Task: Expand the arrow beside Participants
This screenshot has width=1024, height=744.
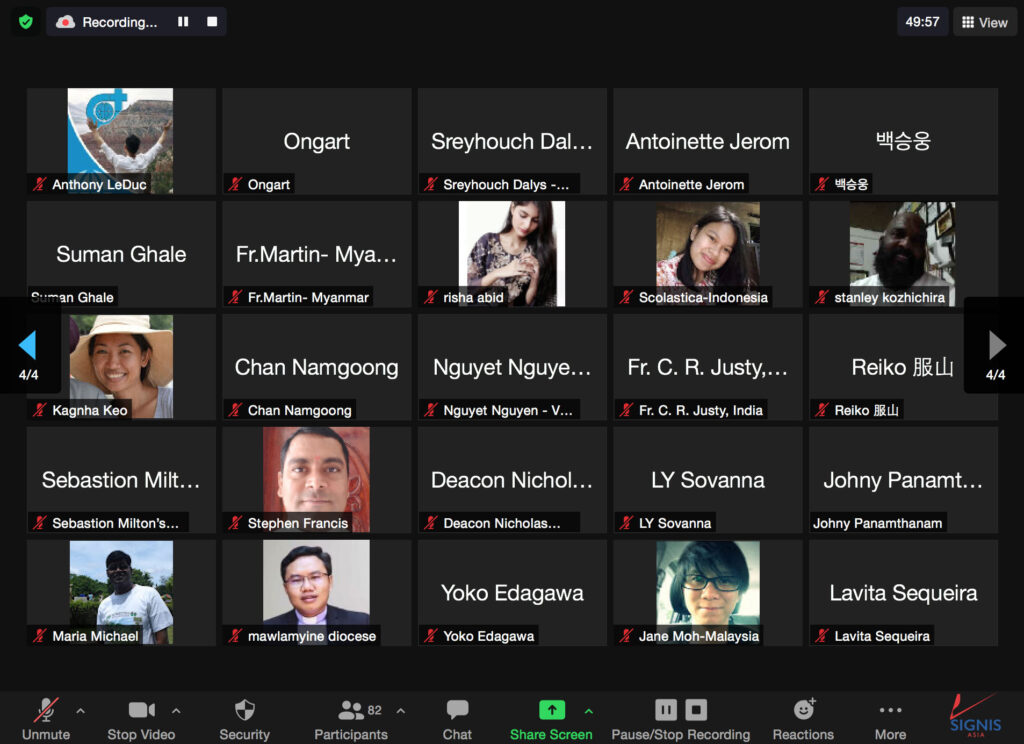Action: 401,711
